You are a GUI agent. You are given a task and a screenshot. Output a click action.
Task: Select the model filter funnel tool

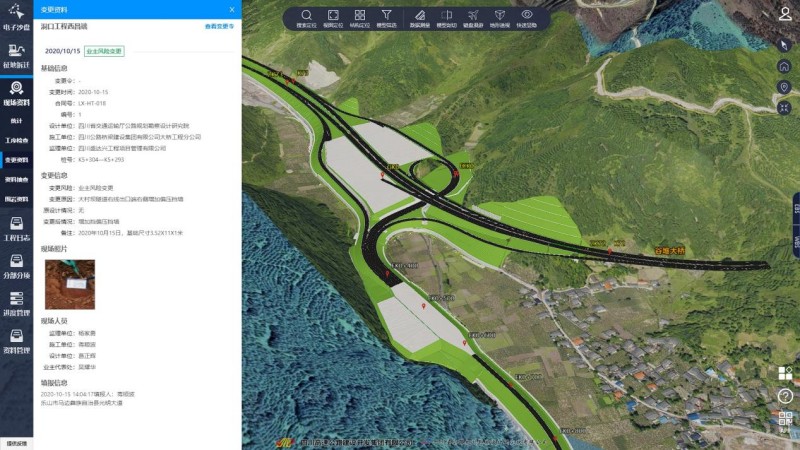coord(386,16)
